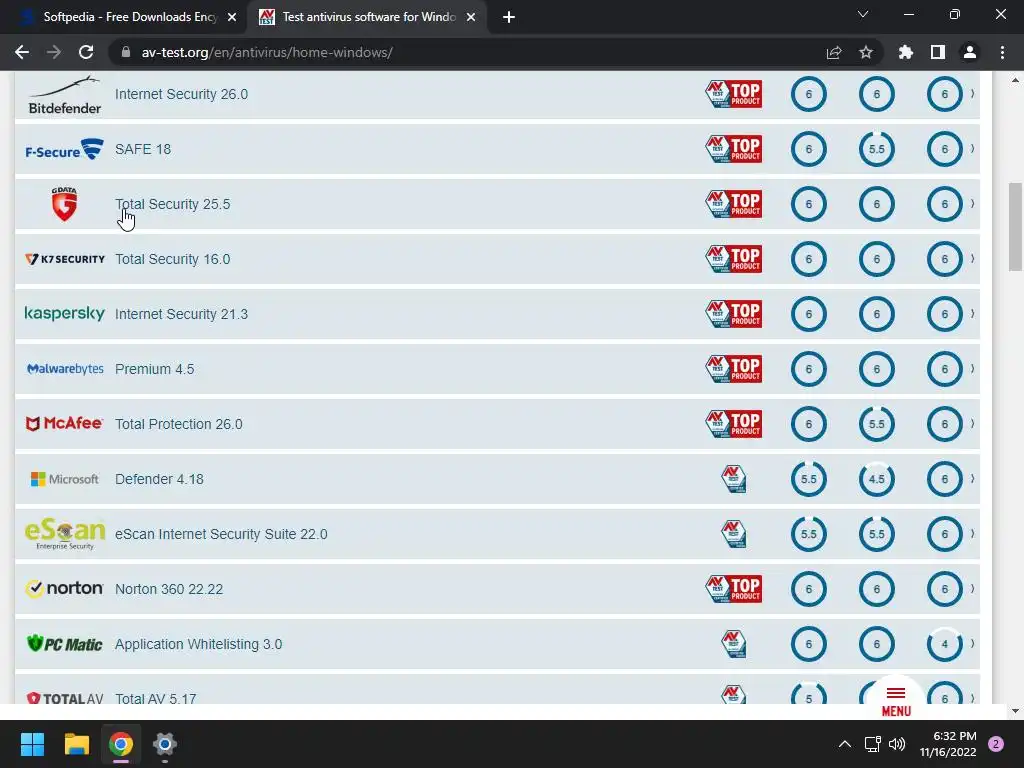Open the notification count badge
The width and height of the screenshot is (1024, 768).
(996, 744)
